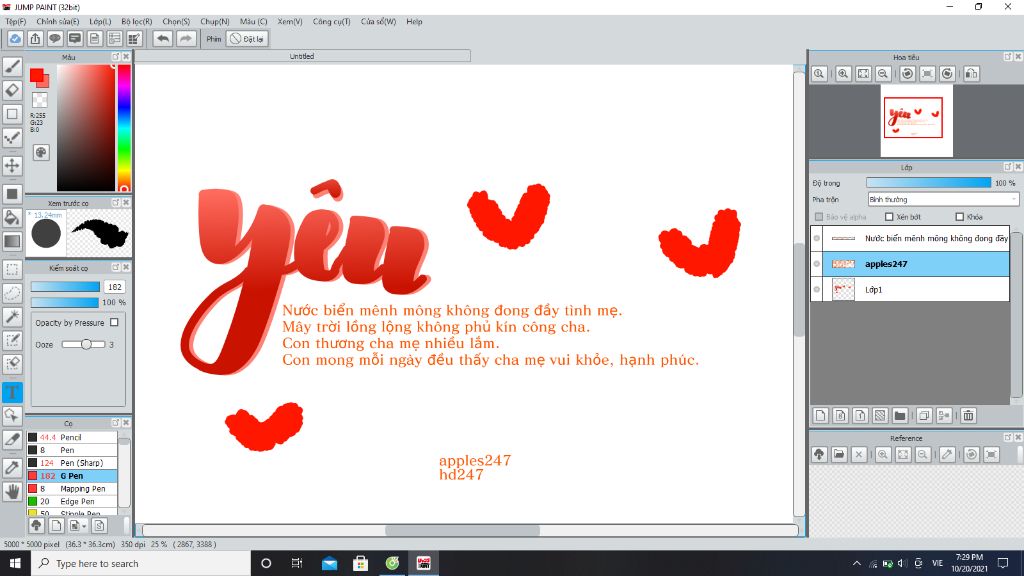Toggle visibility of Lớp1 layer

[x=817, y=289]
